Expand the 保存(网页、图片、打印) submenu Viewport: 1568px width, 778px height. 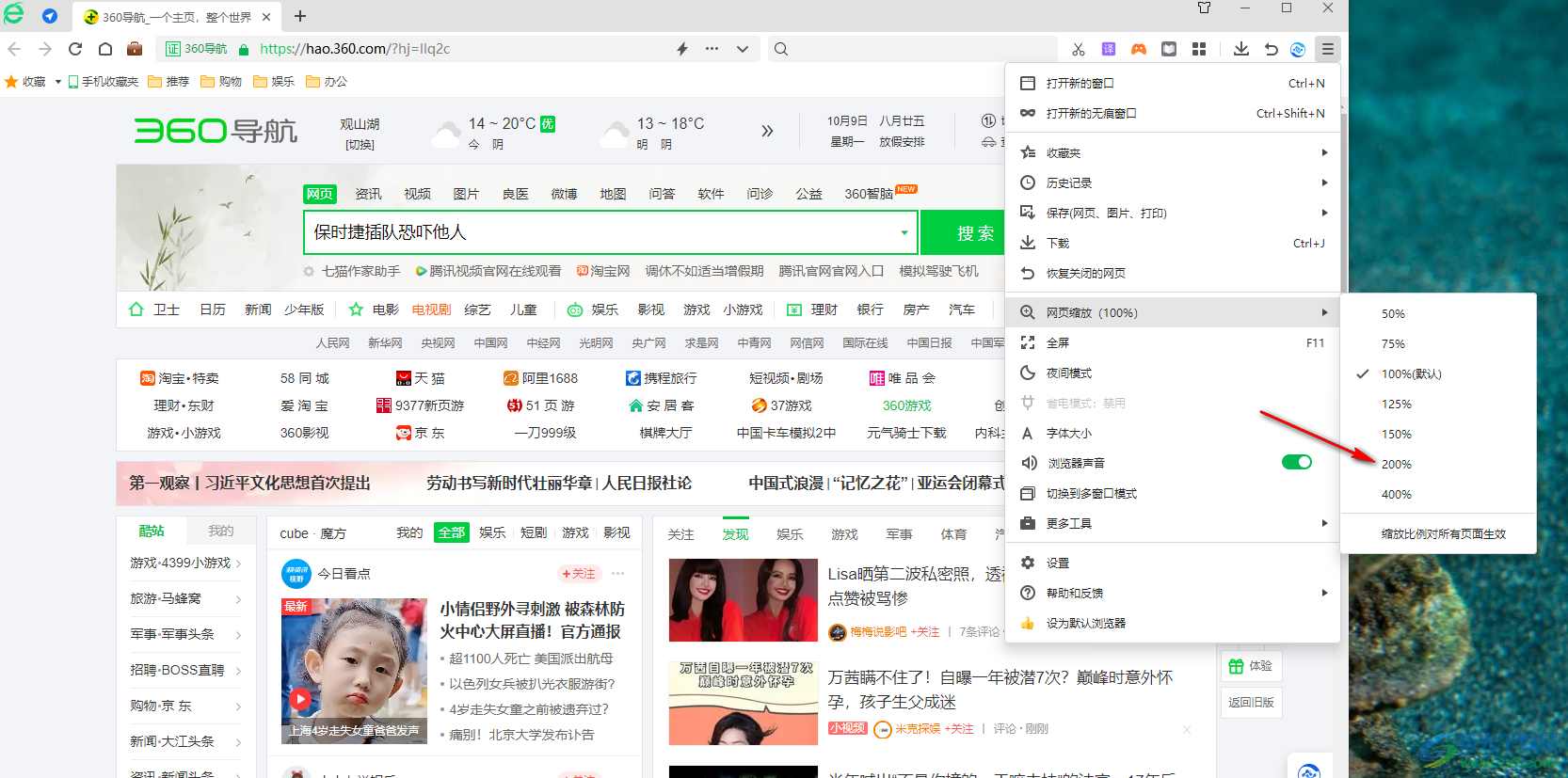tap(1173, 213)
